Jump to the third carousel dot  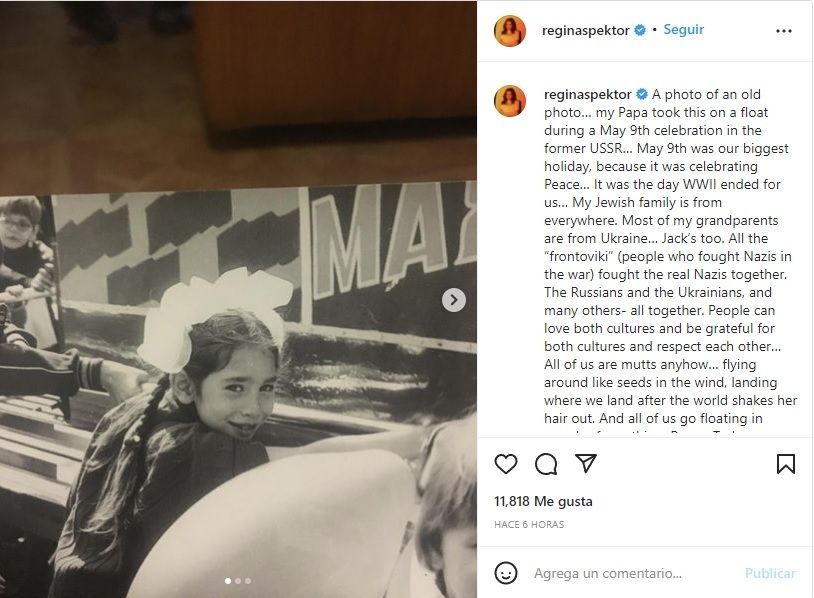(248, 580)
